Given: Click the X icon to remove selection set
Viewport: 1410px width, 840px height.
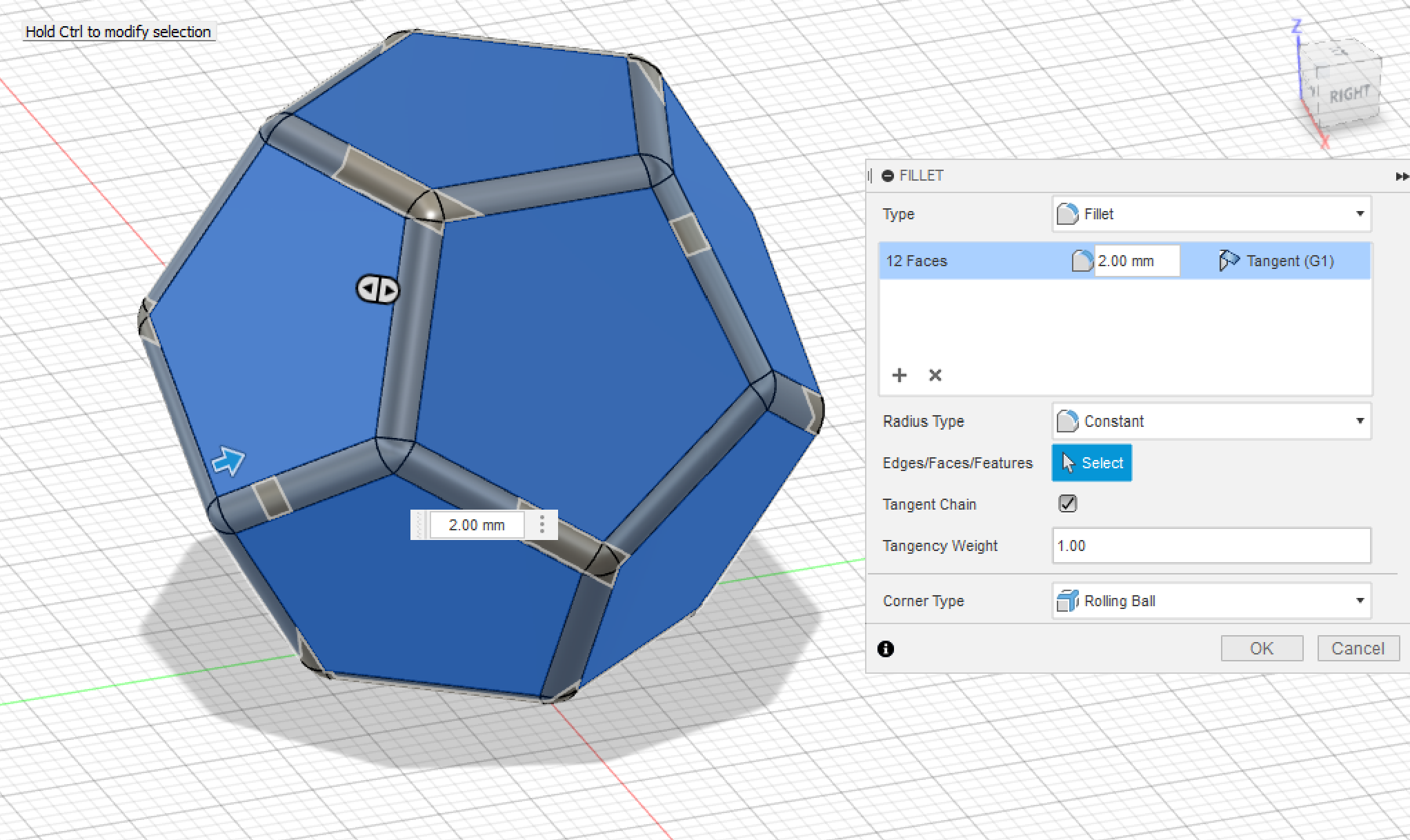Looking at the screenshot, I should [x=935, y=375].
